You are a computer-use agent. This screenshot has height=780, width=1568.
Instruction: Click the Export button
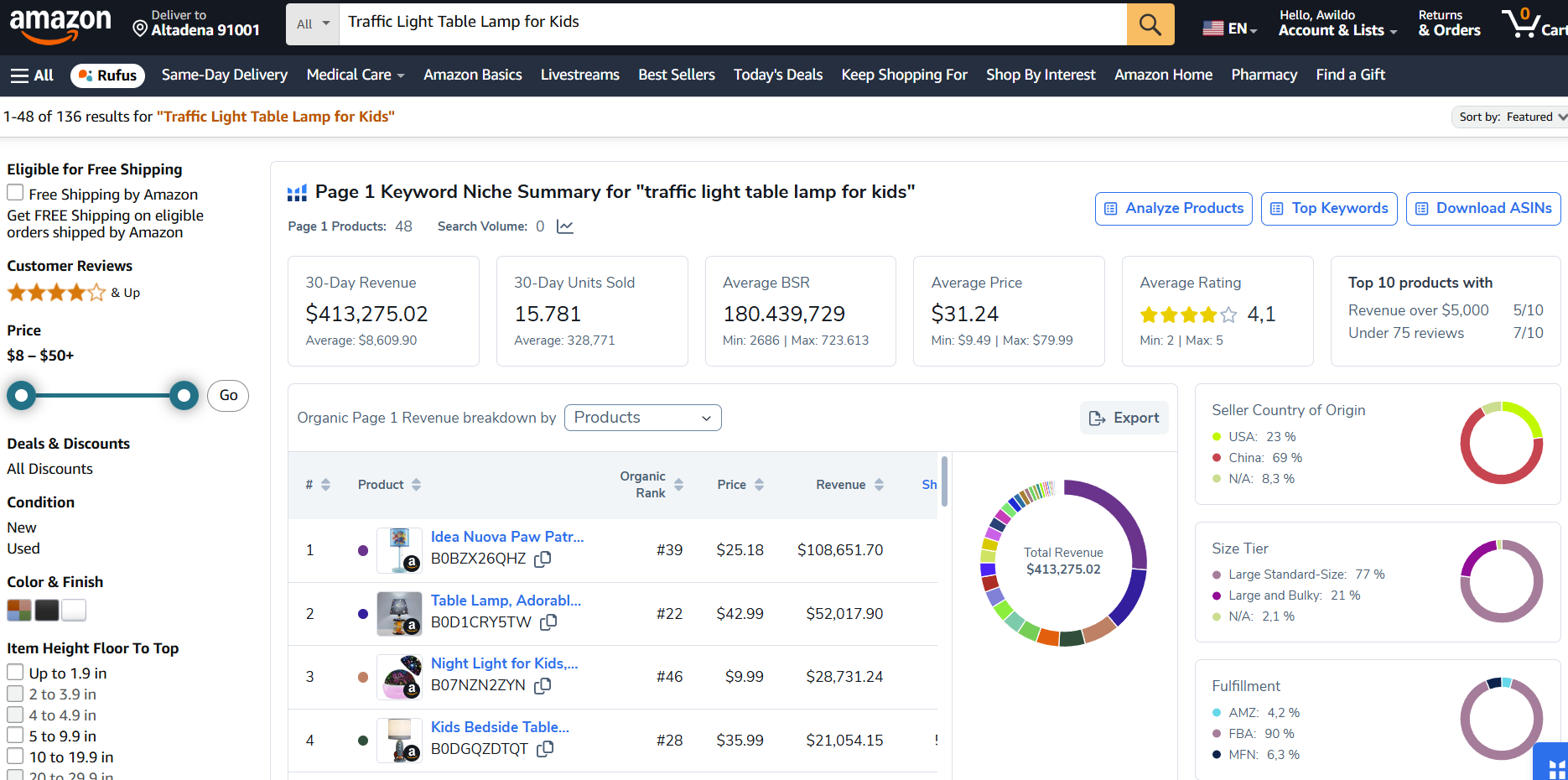(1124, 418)
